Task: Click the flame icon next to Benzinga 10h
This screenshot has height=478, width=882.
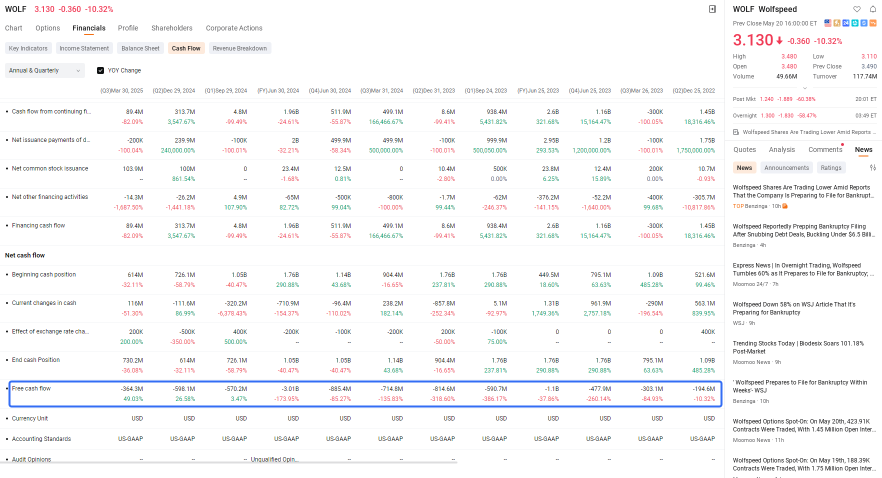Action: (x=785, y=206)
